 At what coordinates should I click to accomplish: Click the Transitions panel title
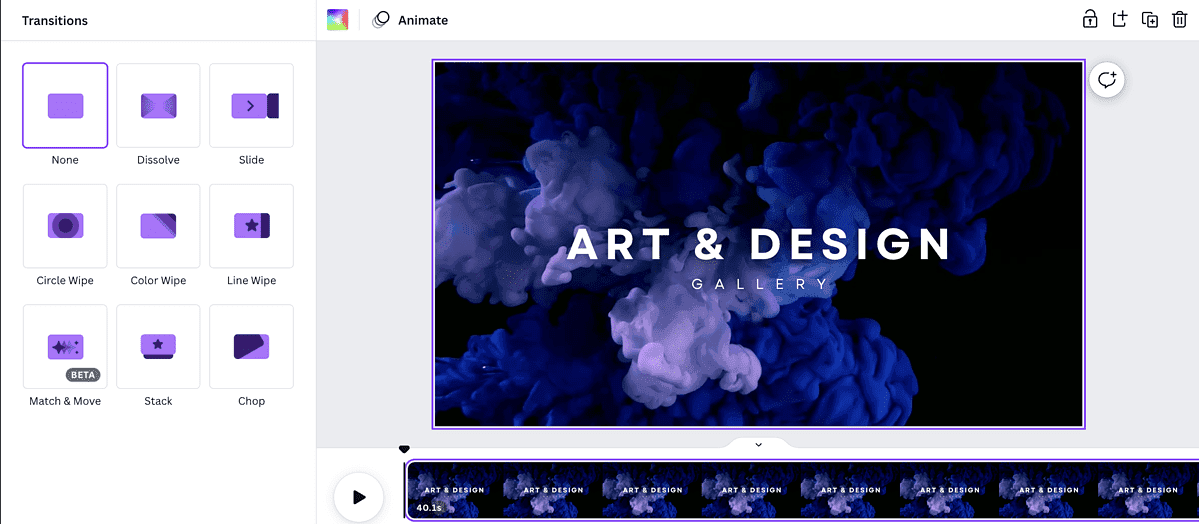54,21
